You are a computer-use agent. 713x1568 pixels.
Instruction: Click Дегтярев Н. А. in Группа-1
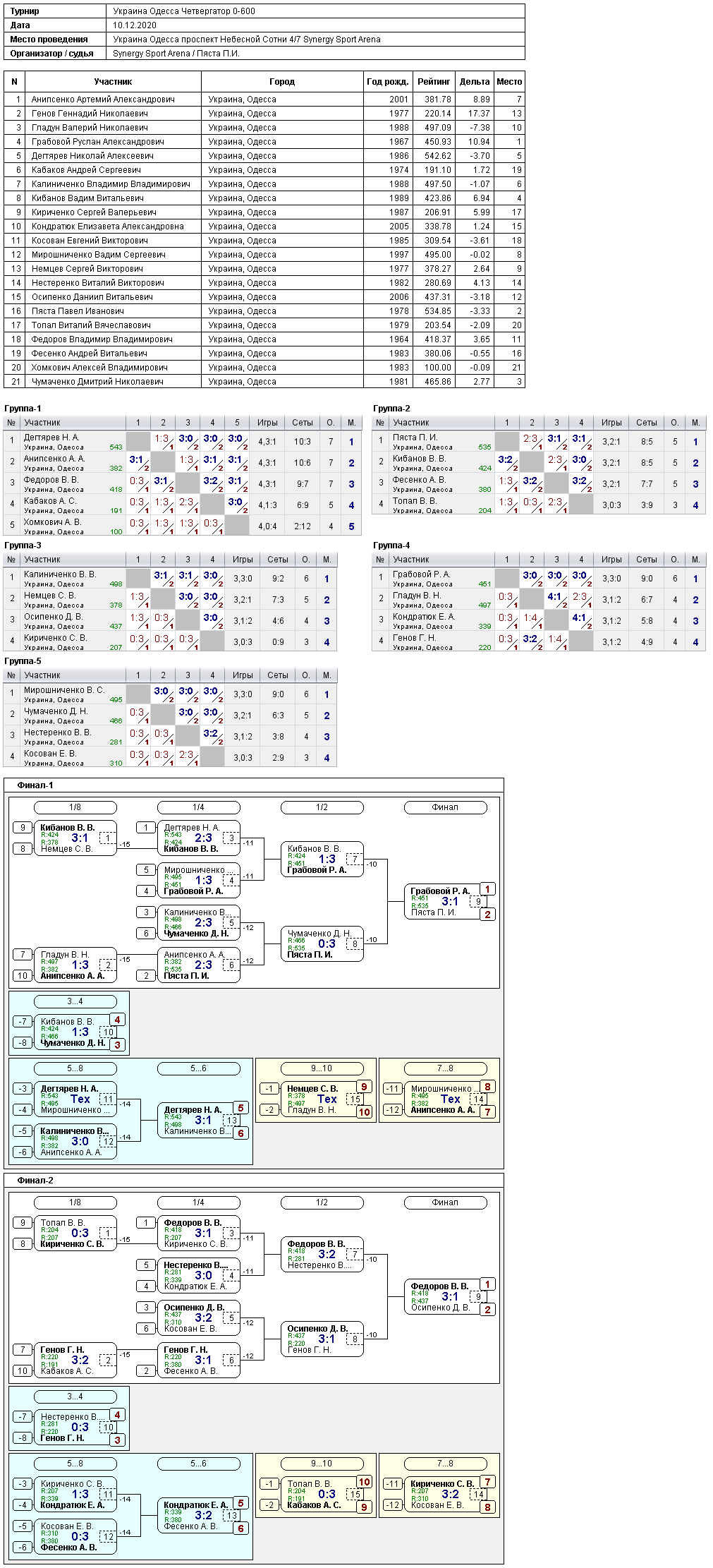pyautogui.click(x=51, y=438)
